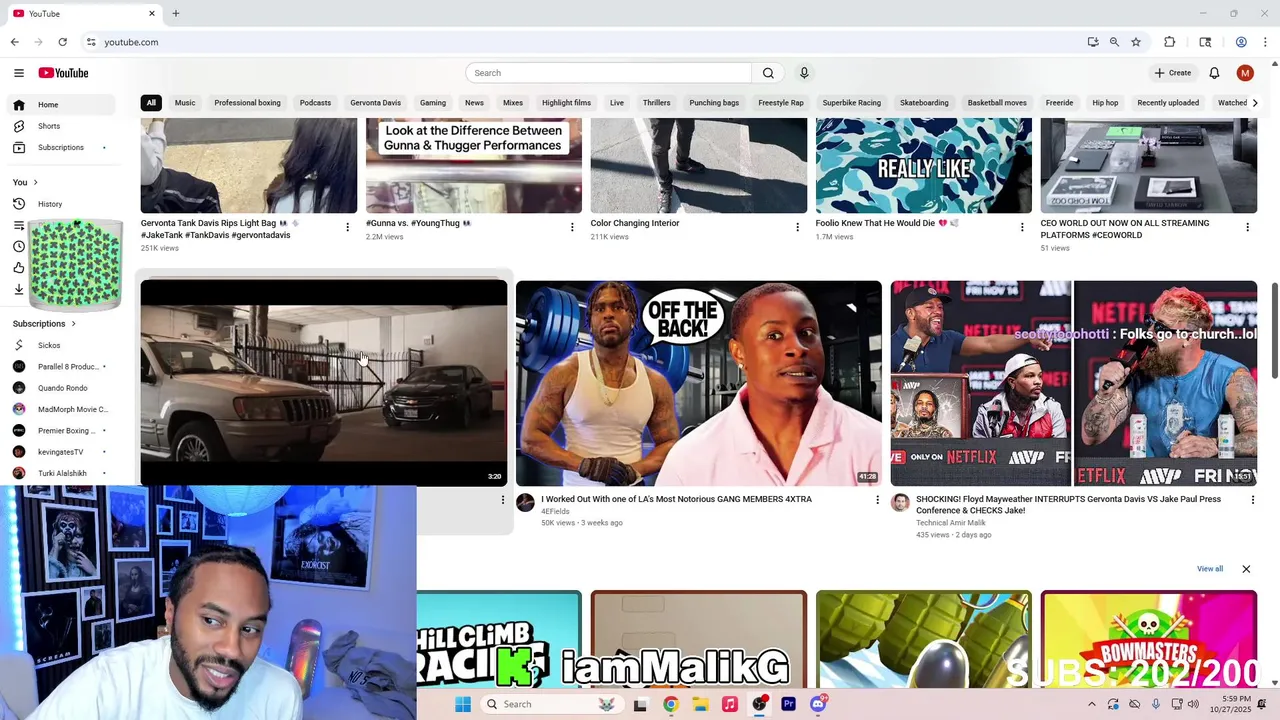Open Premiere Pro from the taskbar
The height and width of the screenshot is (720, 1280).
(788, 704)
